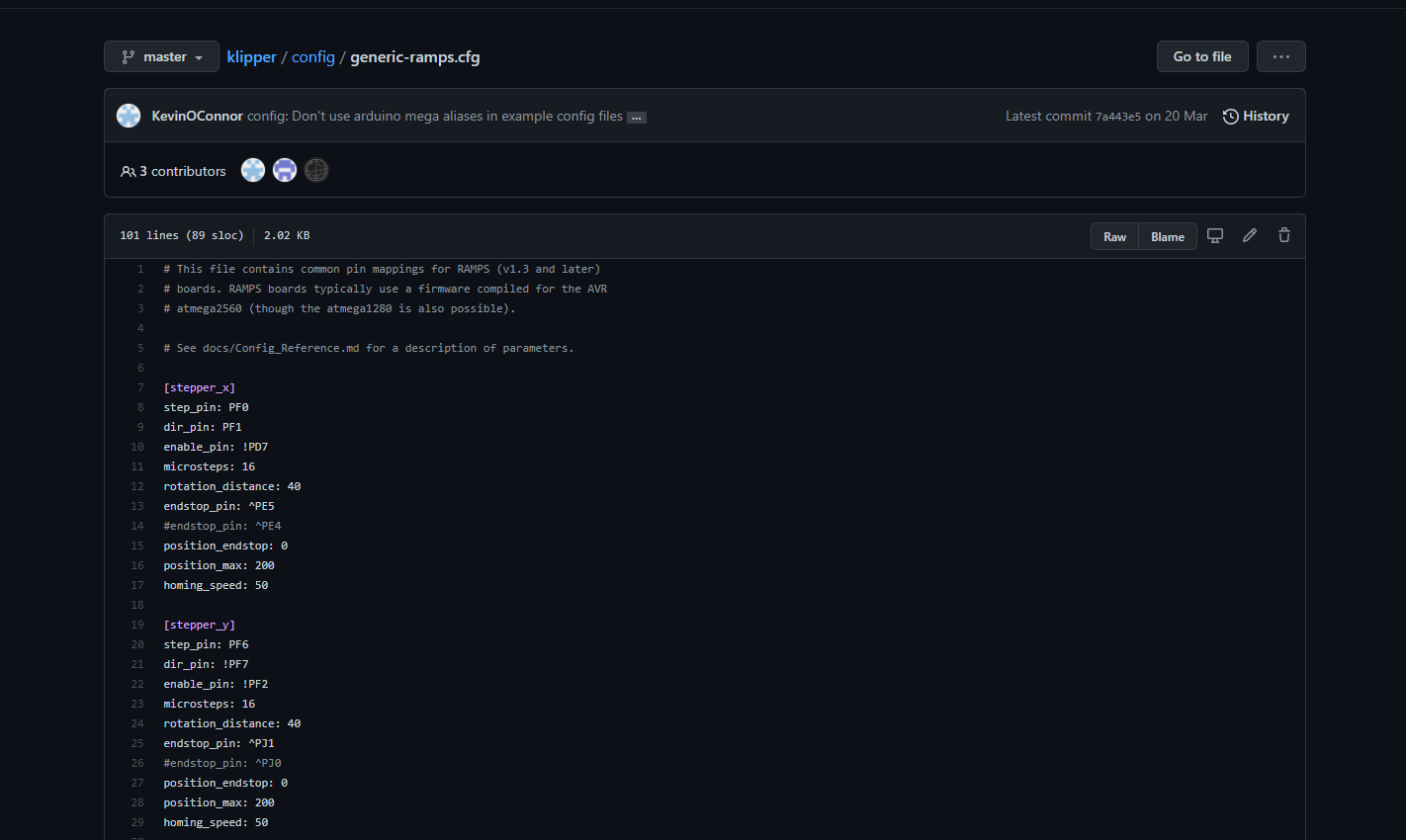Click KevinOConnor's avatar in commit header
Screen dimensions: 1406x840
(129, 116)
